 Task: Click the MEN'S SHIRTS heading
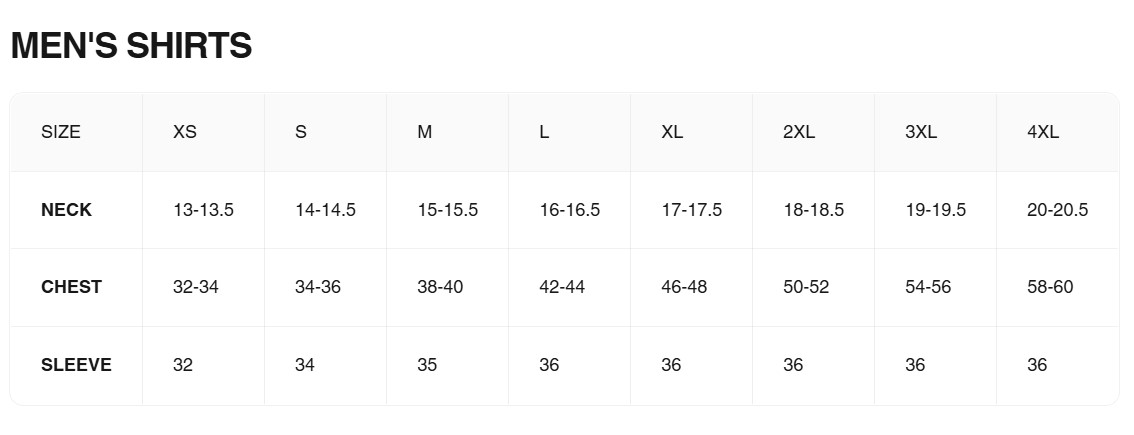coord(131,46)
